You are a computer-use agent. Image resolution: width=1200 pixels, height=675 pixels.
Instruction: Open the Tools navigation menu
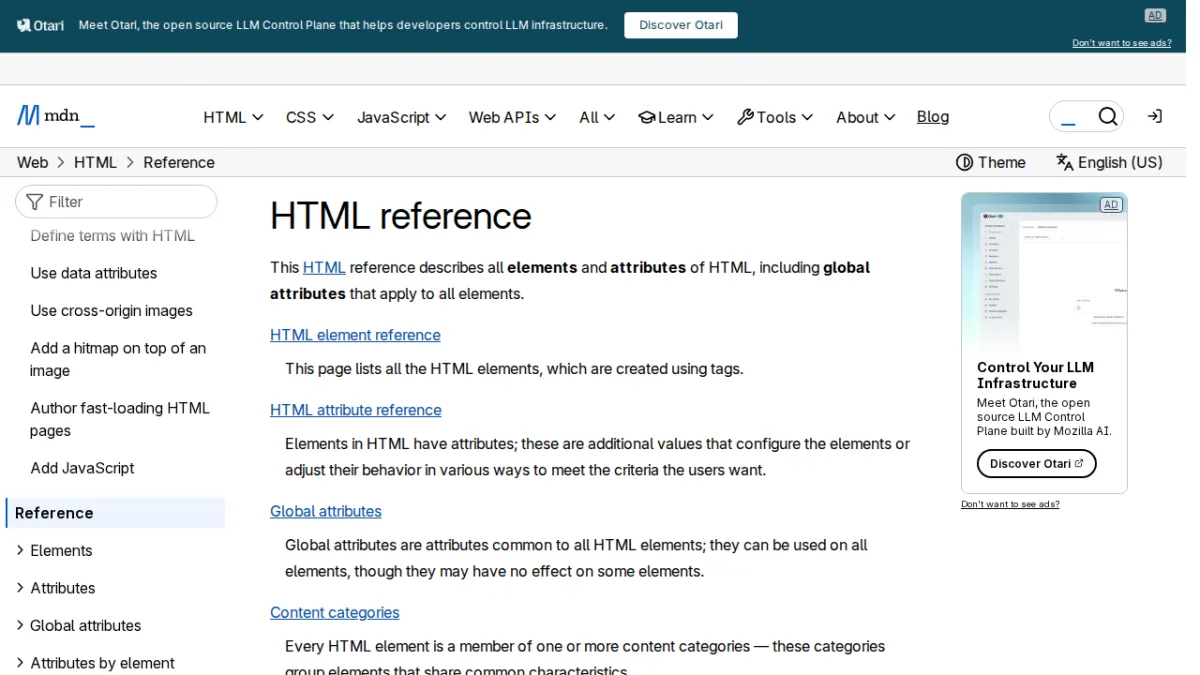point(775,117)
